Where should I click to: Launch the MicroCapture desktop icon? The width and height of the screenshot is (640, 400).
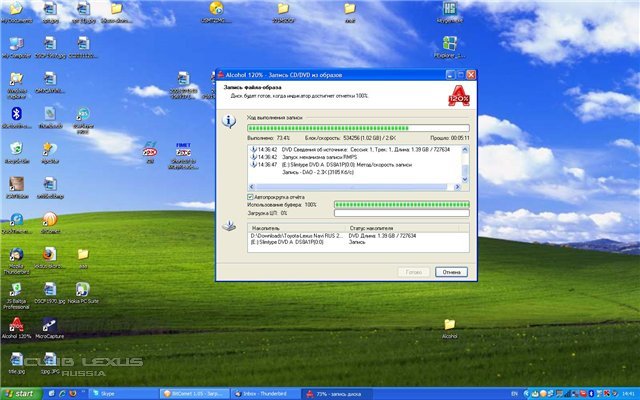(x=48, y=325)
